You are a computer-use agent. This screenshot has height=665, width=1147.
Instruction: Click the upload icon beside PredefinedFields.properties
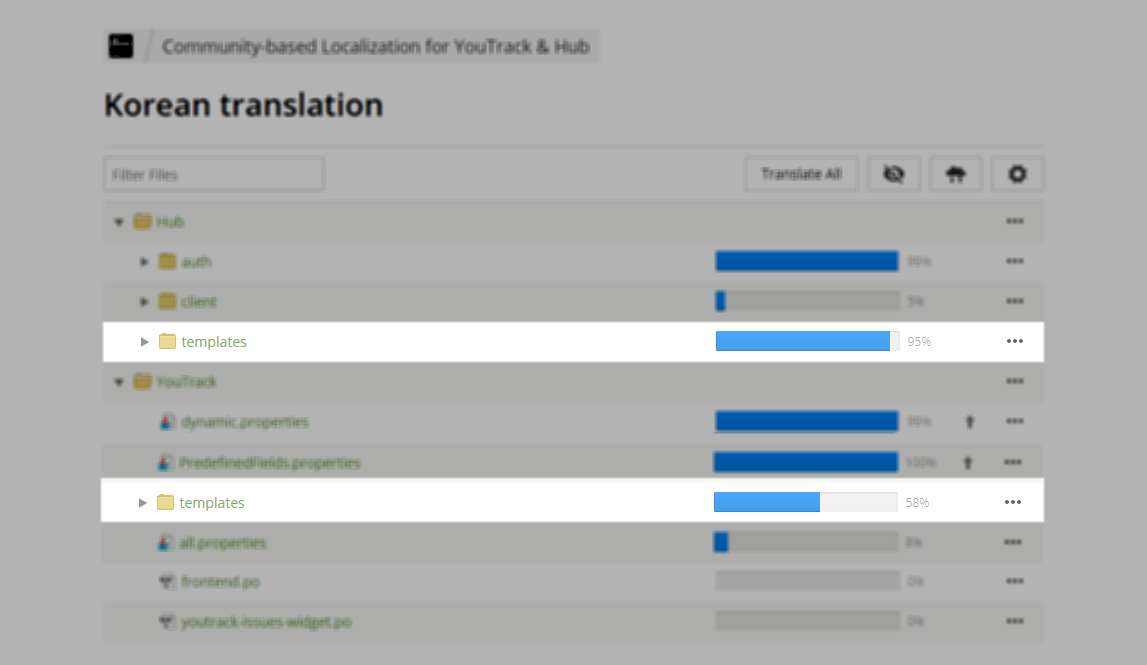click(x=968, y=461)
